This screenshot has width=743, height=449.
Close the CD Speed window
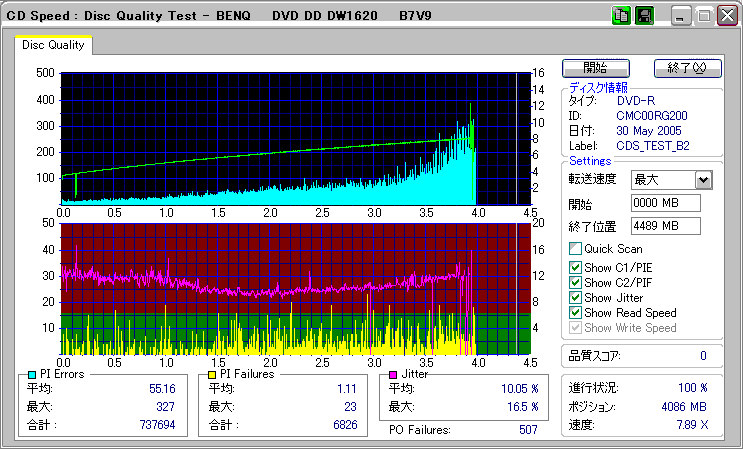tap(727, 16)
